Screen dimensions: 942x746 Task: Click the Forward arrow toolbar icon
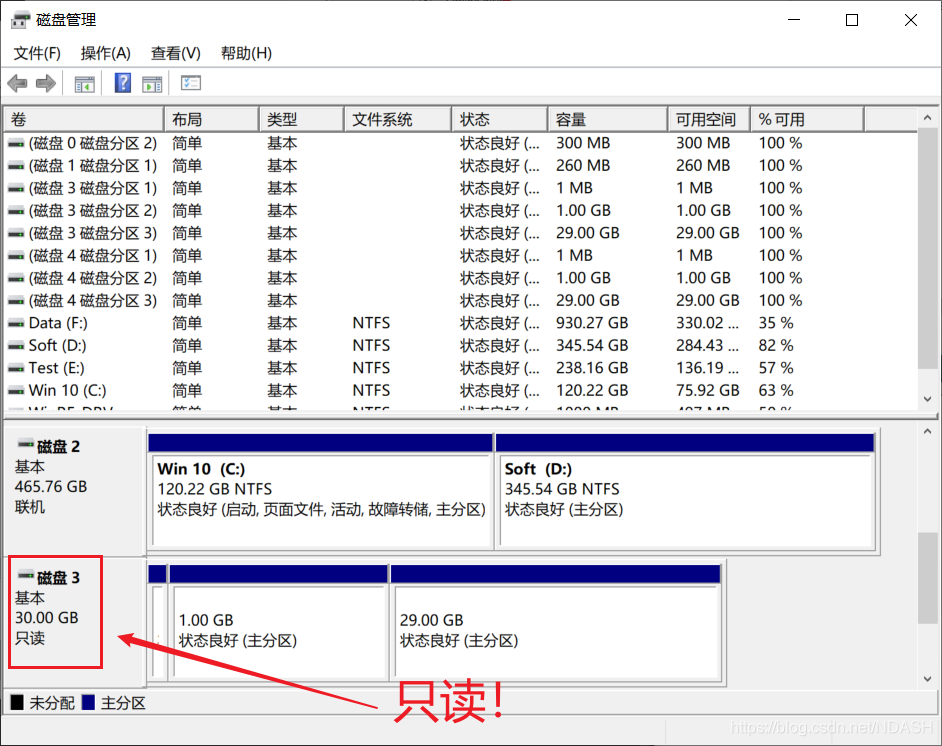click(46, 83)
